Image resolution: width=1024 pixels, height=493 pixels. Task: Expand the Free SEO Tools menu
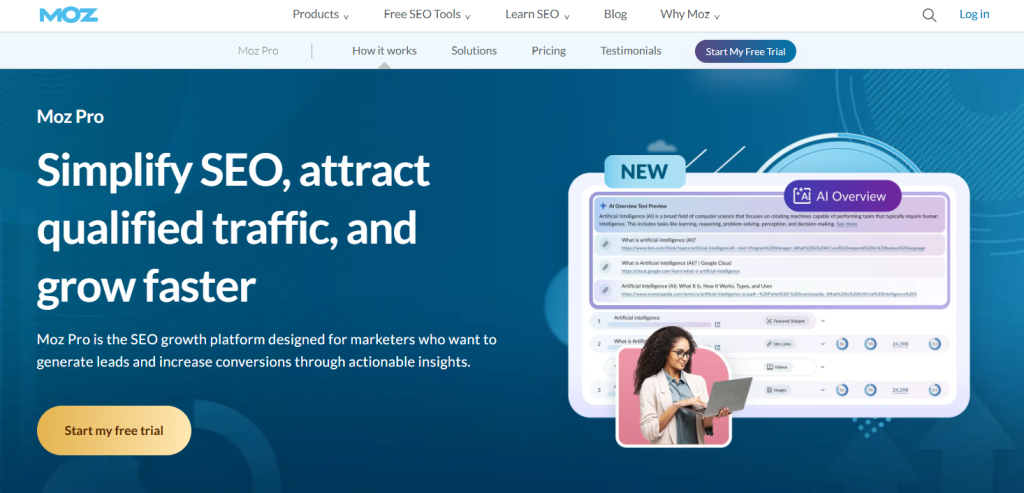427,14
